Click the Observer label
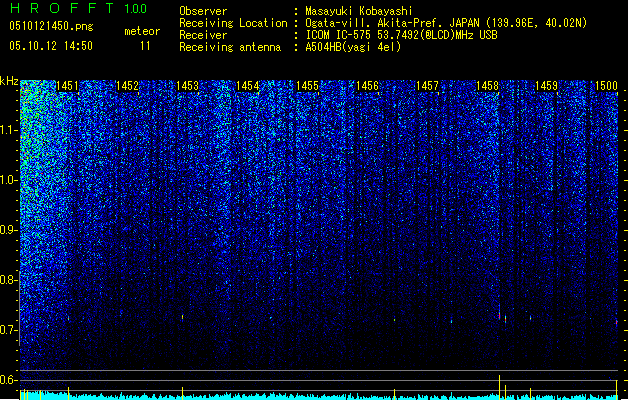Viewport: 629px width, 400px height. point(203,11)
